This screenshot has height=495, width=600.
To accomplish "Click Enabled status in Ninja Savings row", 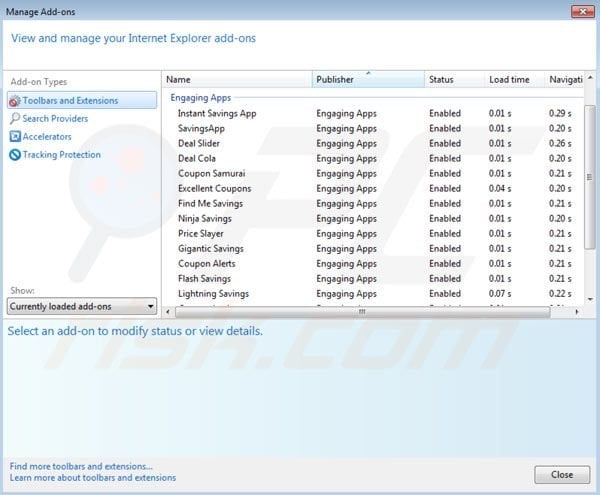I will click(x=445, y=218).
